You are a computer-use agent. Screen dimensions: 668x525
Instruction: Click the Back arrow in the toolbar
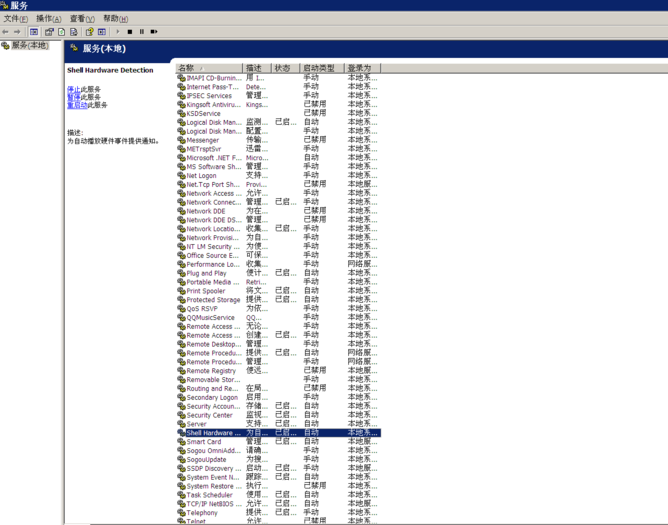coord(5,32)
